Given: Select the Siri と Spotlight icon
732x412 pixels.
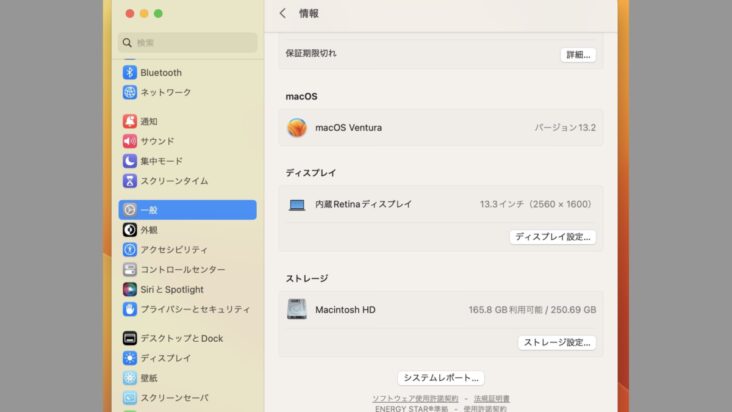Looking at the screenshot, I should point(130,289).
